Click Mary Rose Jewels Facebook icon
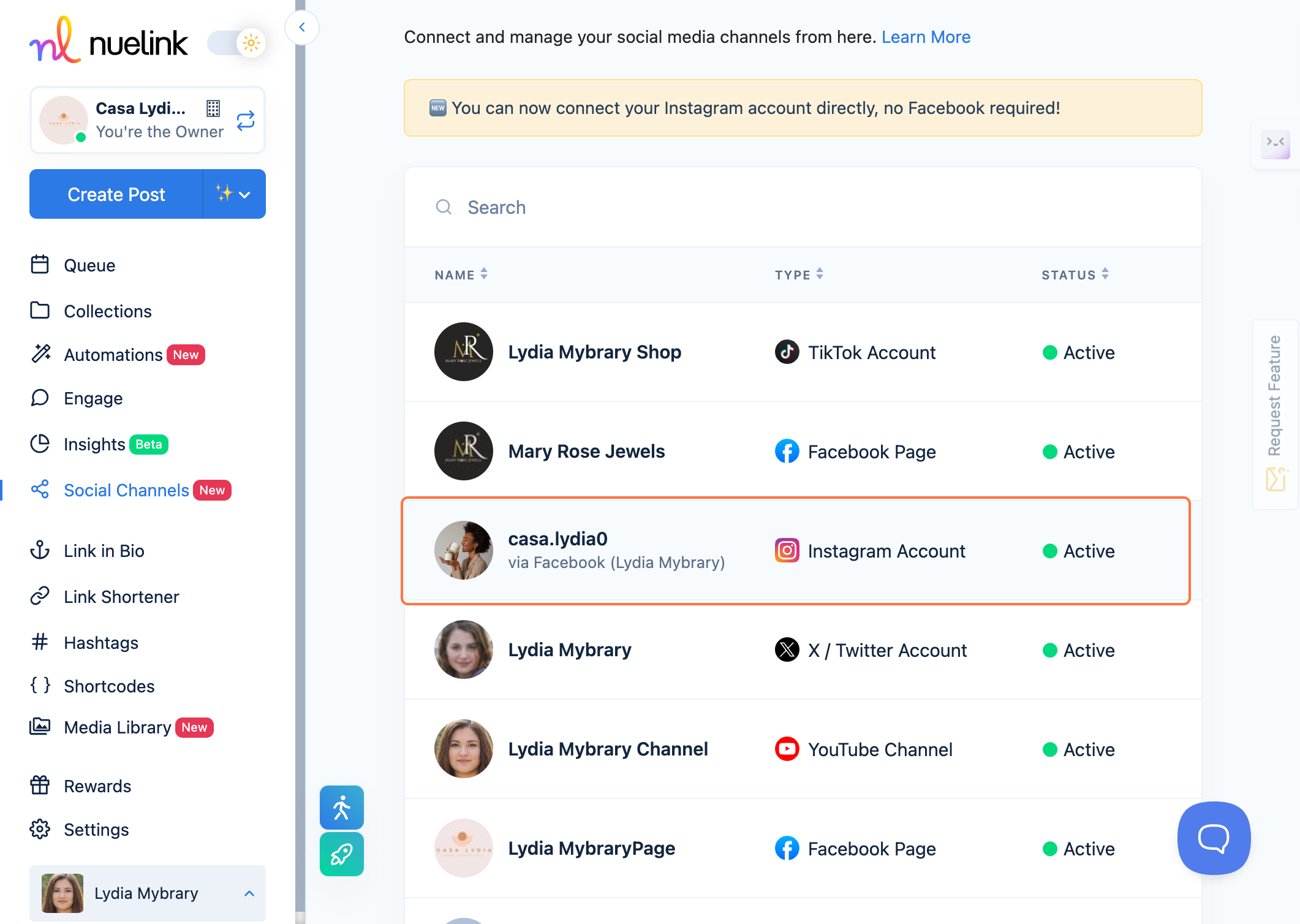The image size is (1300, 924). pos(787,451)
